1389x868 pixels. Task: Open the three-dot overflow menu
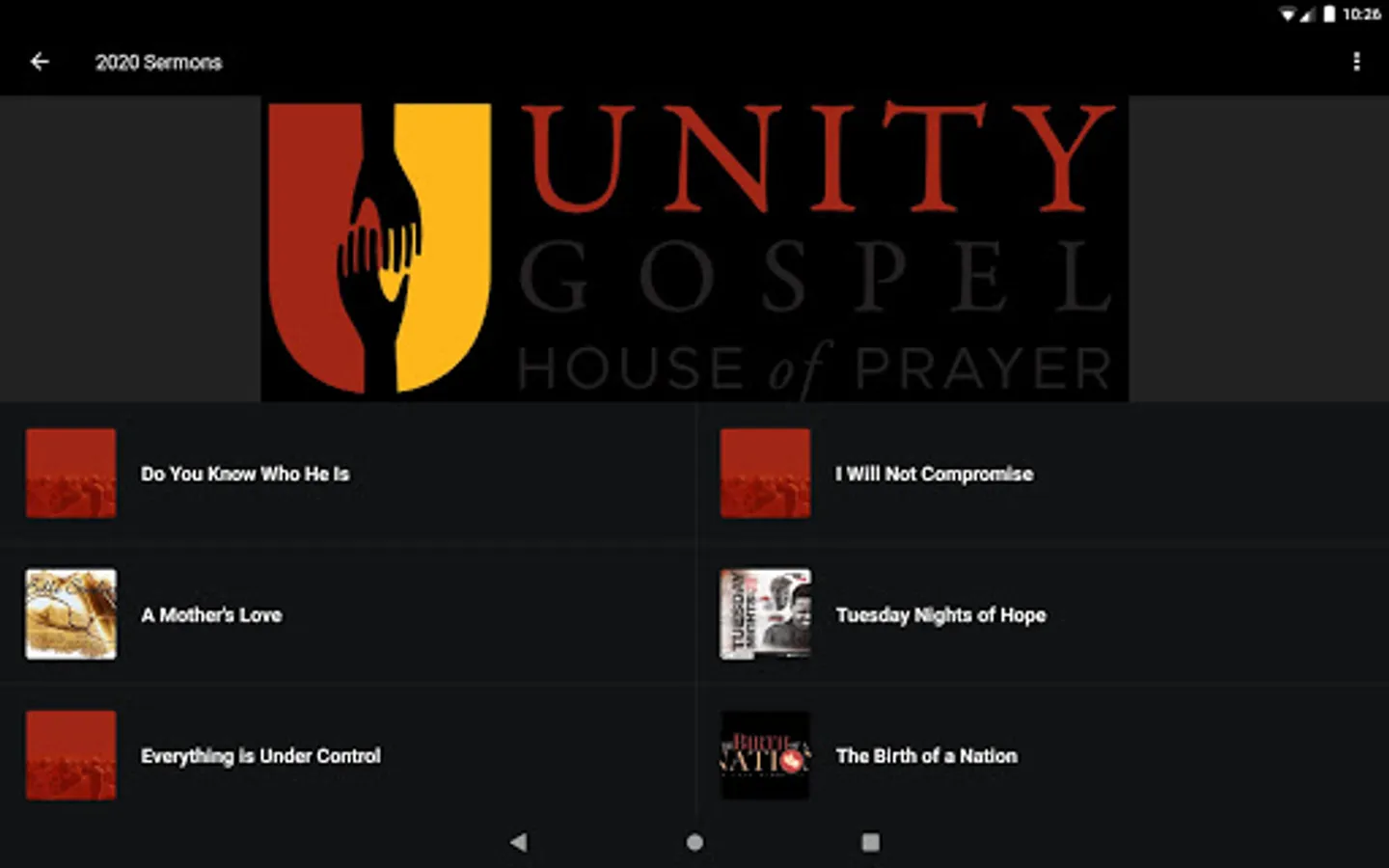tap(1356, 62)
